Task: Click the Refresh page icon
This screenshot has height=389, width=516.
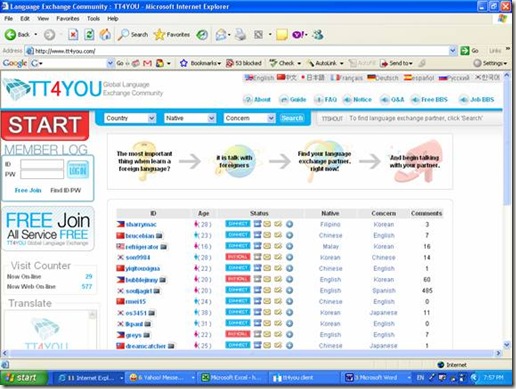Action: [x=89, y=34]
